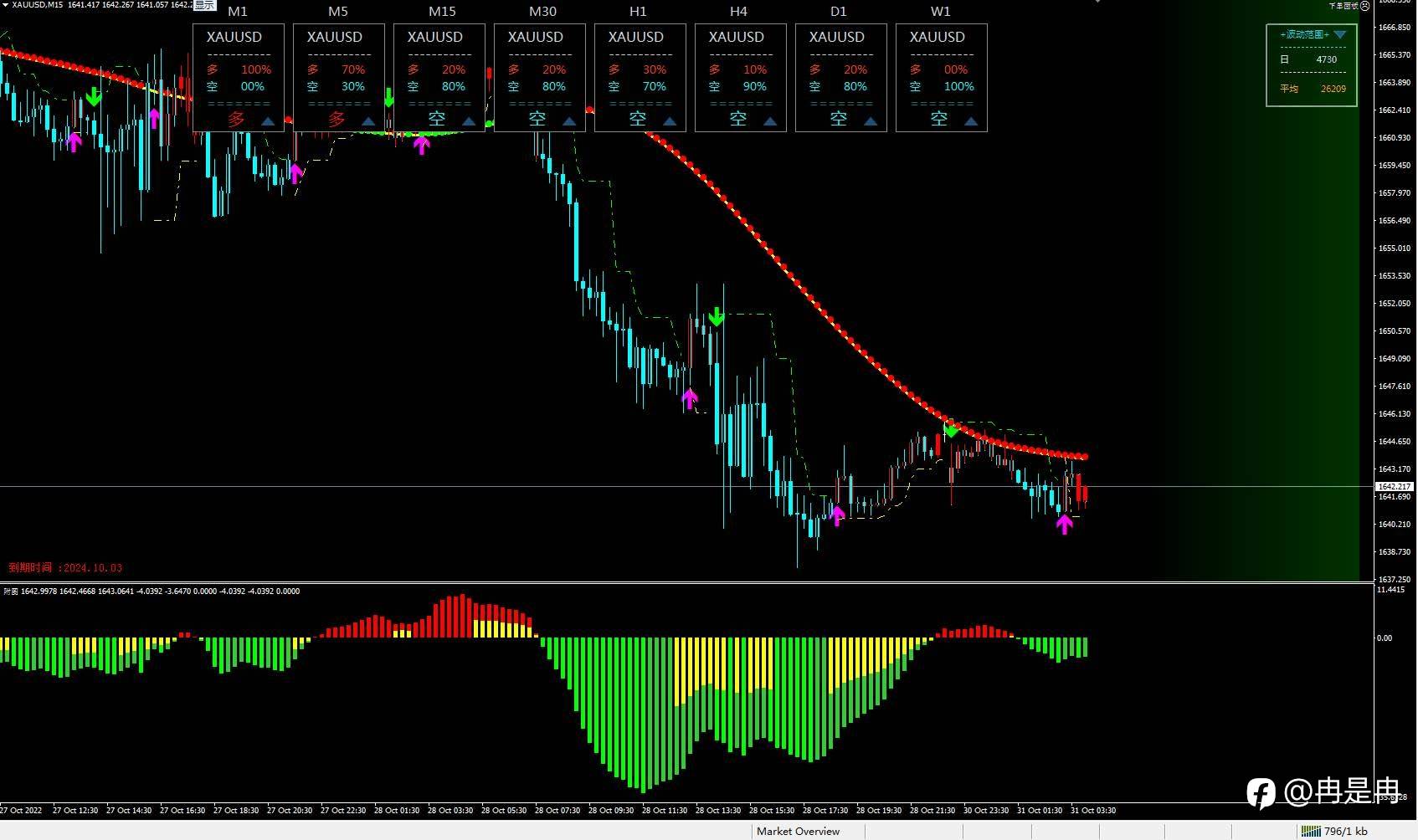Screen dimensions: 1418x840
Task: Click the daily range value 4730
Action: click(1327, 59)
